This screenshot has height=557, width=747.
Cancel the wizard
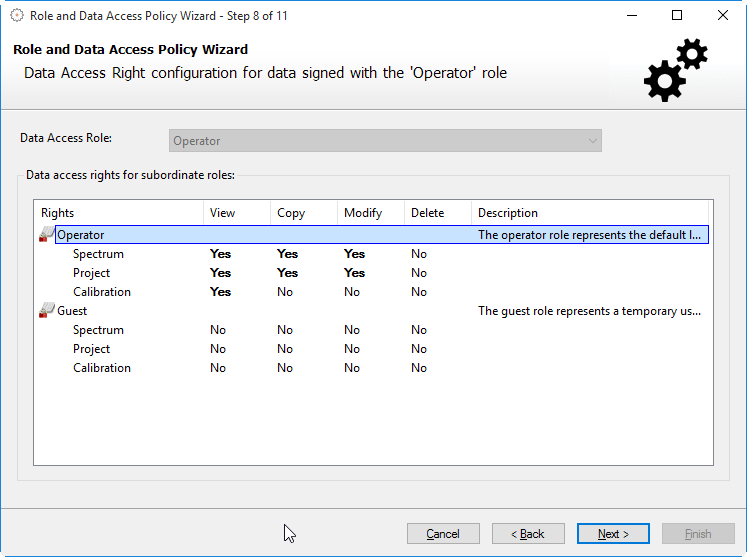point(443,534)
